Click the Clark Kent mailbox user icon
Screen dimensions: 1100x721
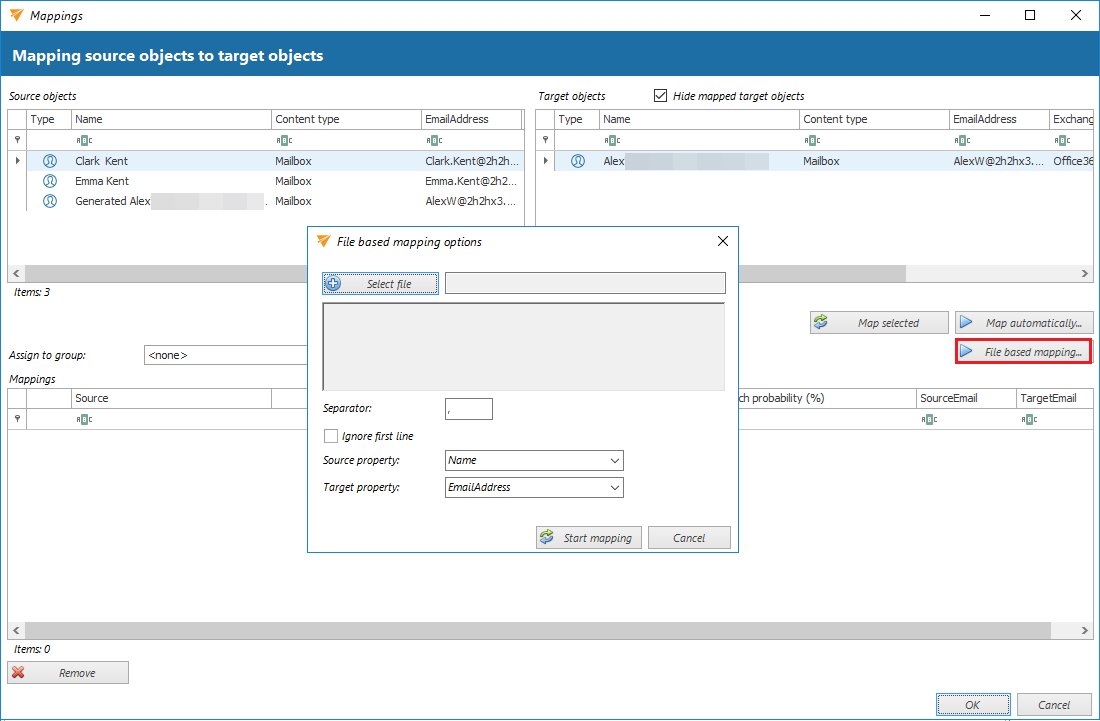click(x=50, y=161)
